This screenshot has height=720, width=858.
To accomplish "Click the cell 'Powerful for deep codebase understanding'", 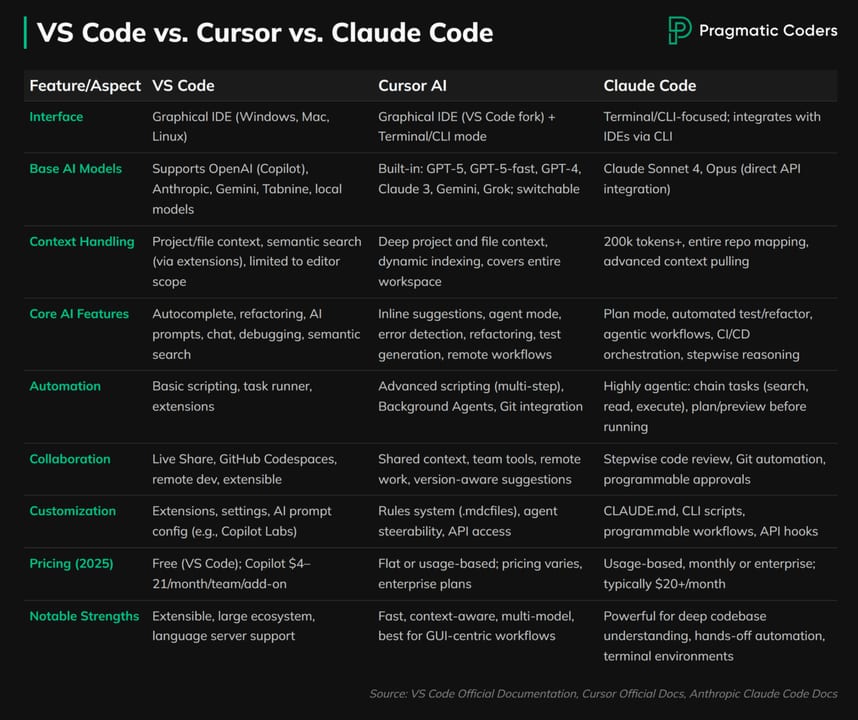I will click(714, 636).
